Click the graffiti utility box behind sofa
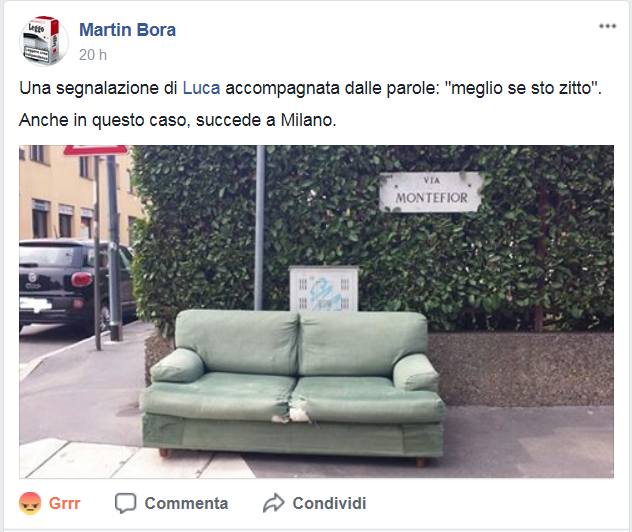Viewport: 632px width, 532px height. (324, 289)
